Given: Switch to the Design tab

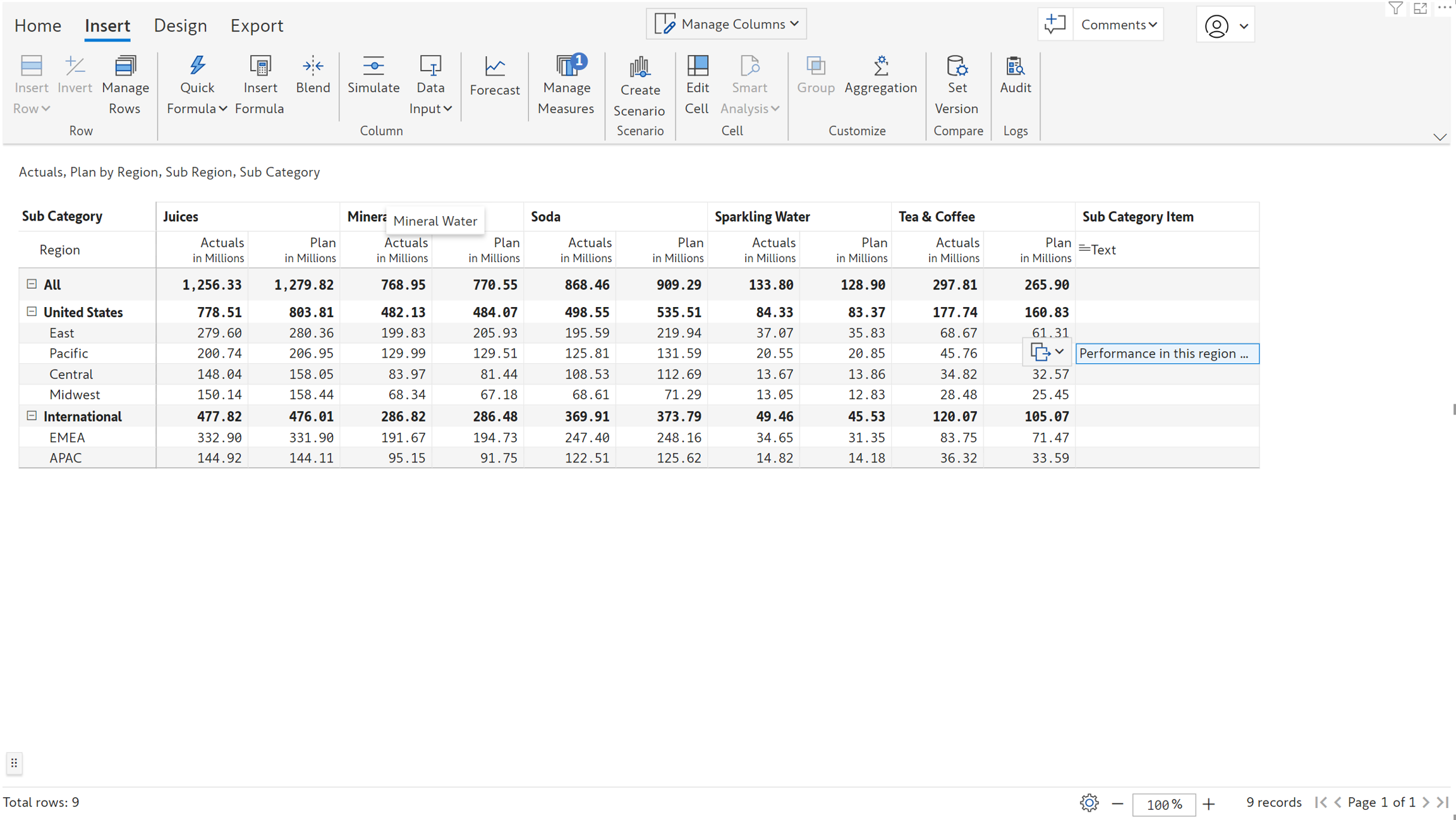Looking at the screenshot, I should coord(180,25).
